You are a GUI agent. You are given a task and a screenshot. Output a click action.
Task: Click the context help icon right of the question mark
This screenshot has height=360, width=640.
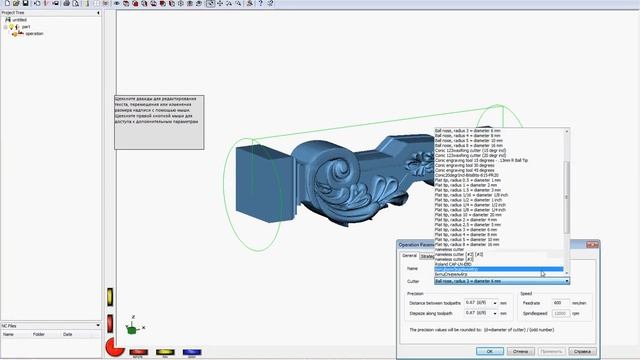(x=270, y=3)
